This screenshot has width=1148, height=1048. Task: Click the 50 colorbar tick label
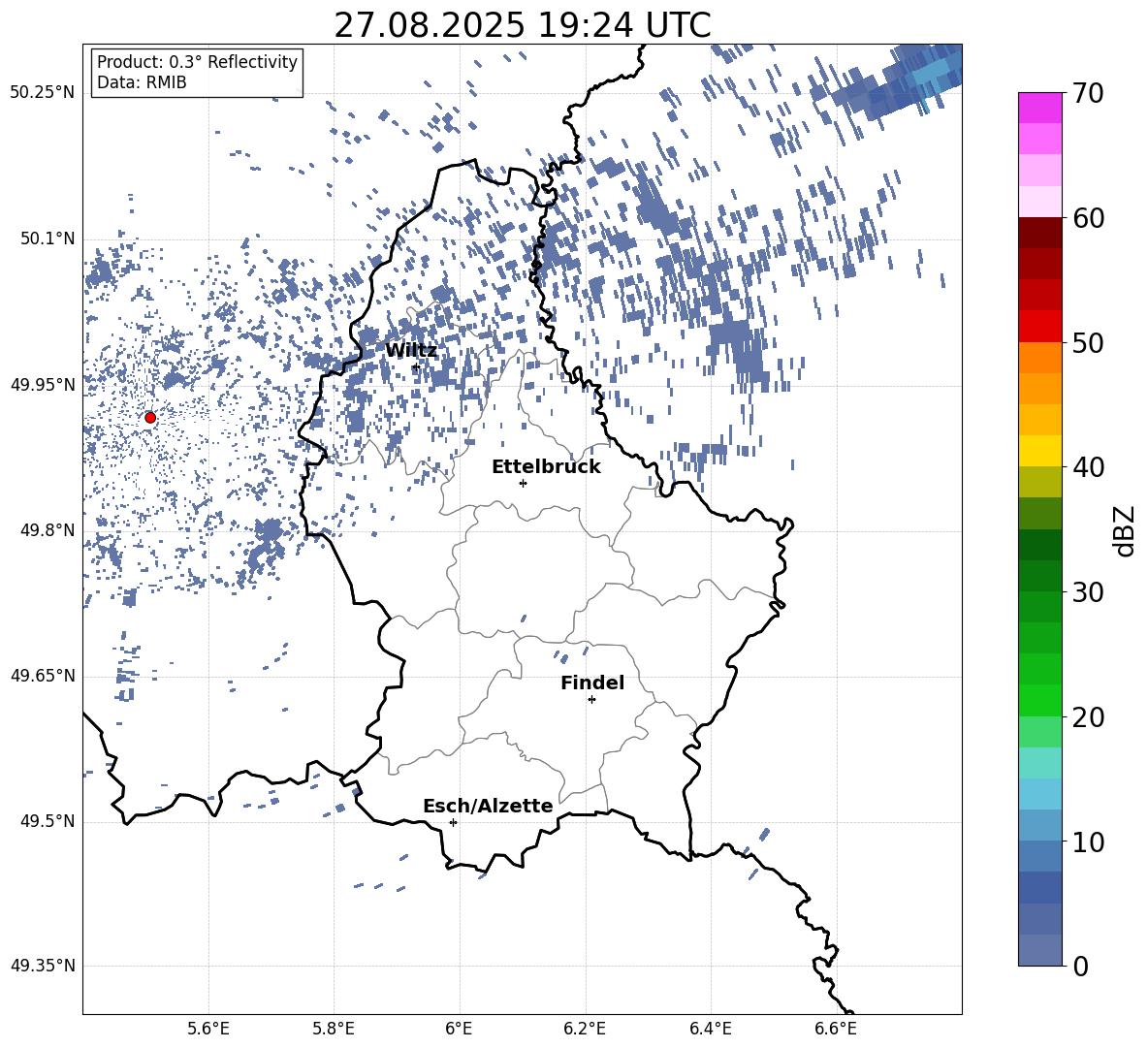click(x=1088, y=342)
